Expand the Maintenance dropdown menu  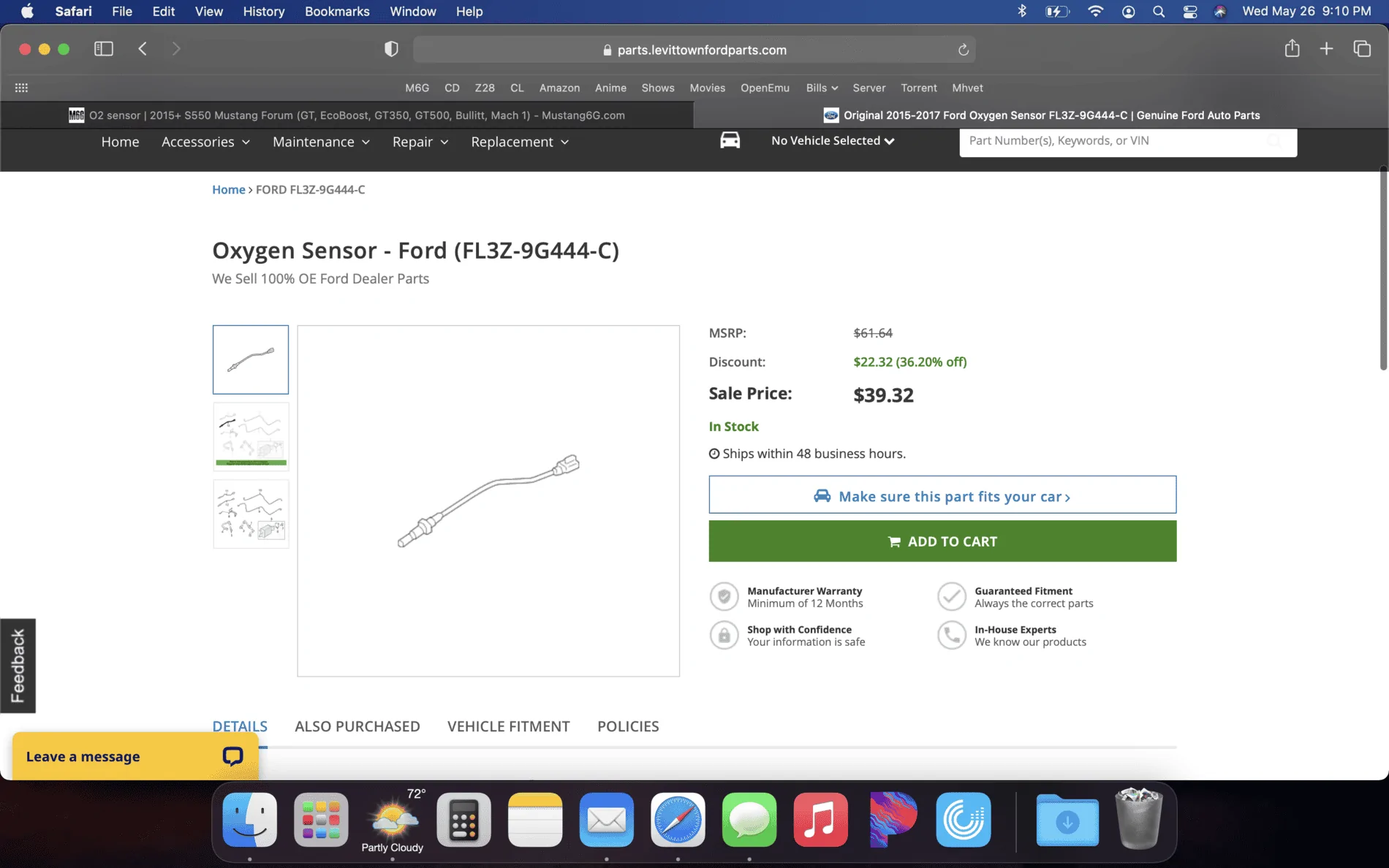tap(321, 142)
